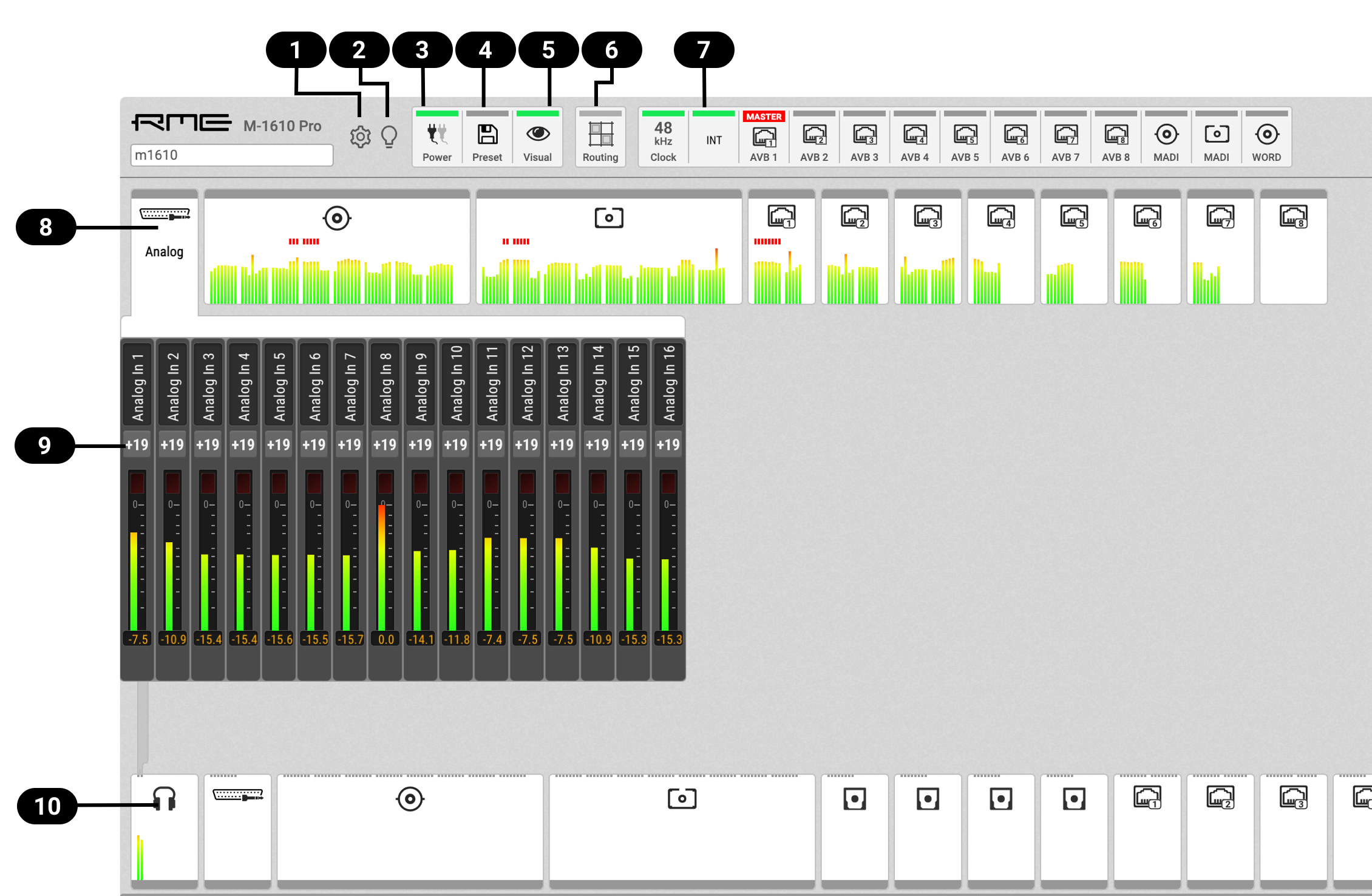Select the INT clock source
The width and height of the screenshot is (1372, 896).
[714, 137]
